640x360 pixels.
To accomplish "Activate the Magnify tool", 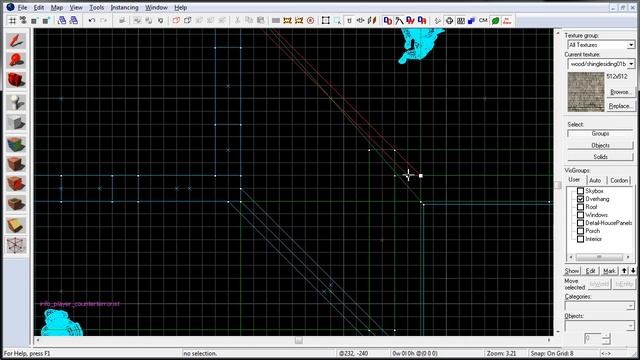I will click(16, 60).
